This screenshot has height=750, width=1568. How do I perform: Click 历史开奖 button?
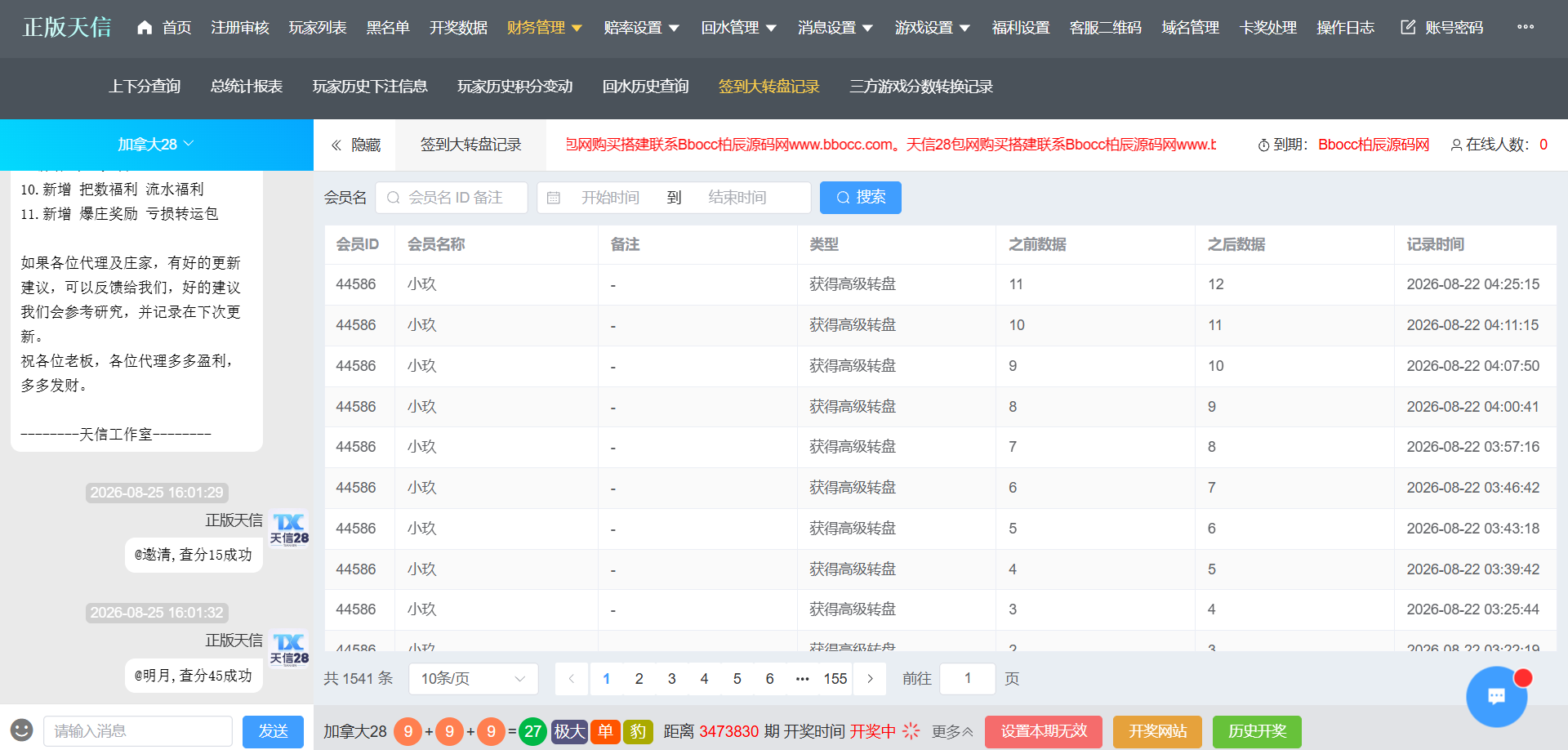(1257, 731)
